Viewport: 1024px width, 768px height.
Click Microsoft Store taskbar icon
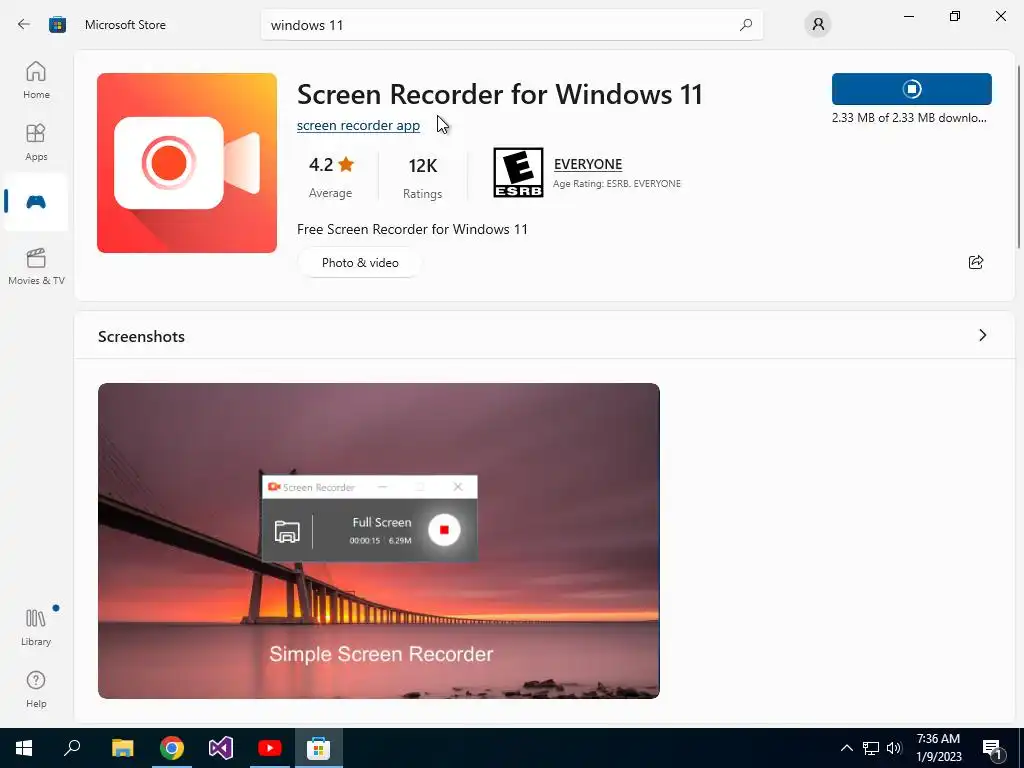pos(319,748)
